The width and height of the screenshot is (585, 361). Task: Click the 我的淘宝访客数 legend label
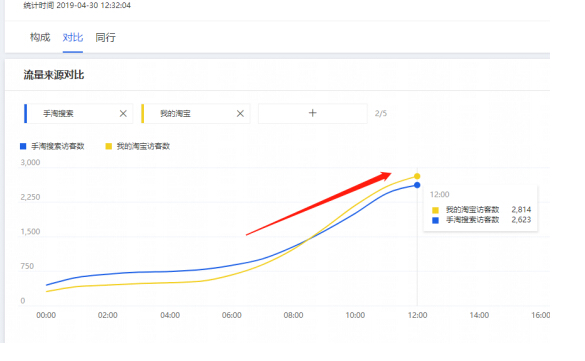pos(143,146)
